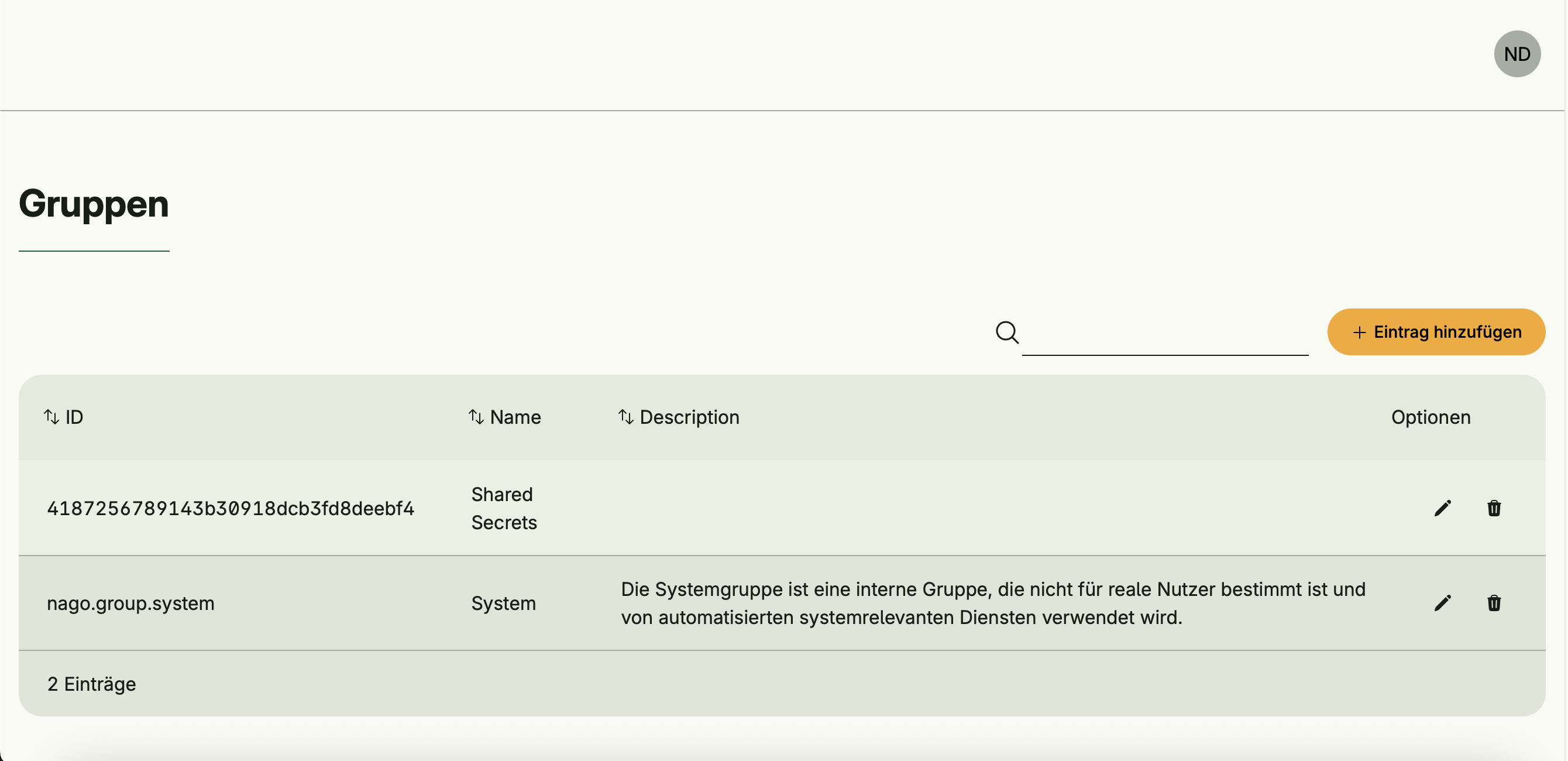Click Eintrag hinzufügen button
Viewport: 1568px width, 761px height.
(1436, 332)
